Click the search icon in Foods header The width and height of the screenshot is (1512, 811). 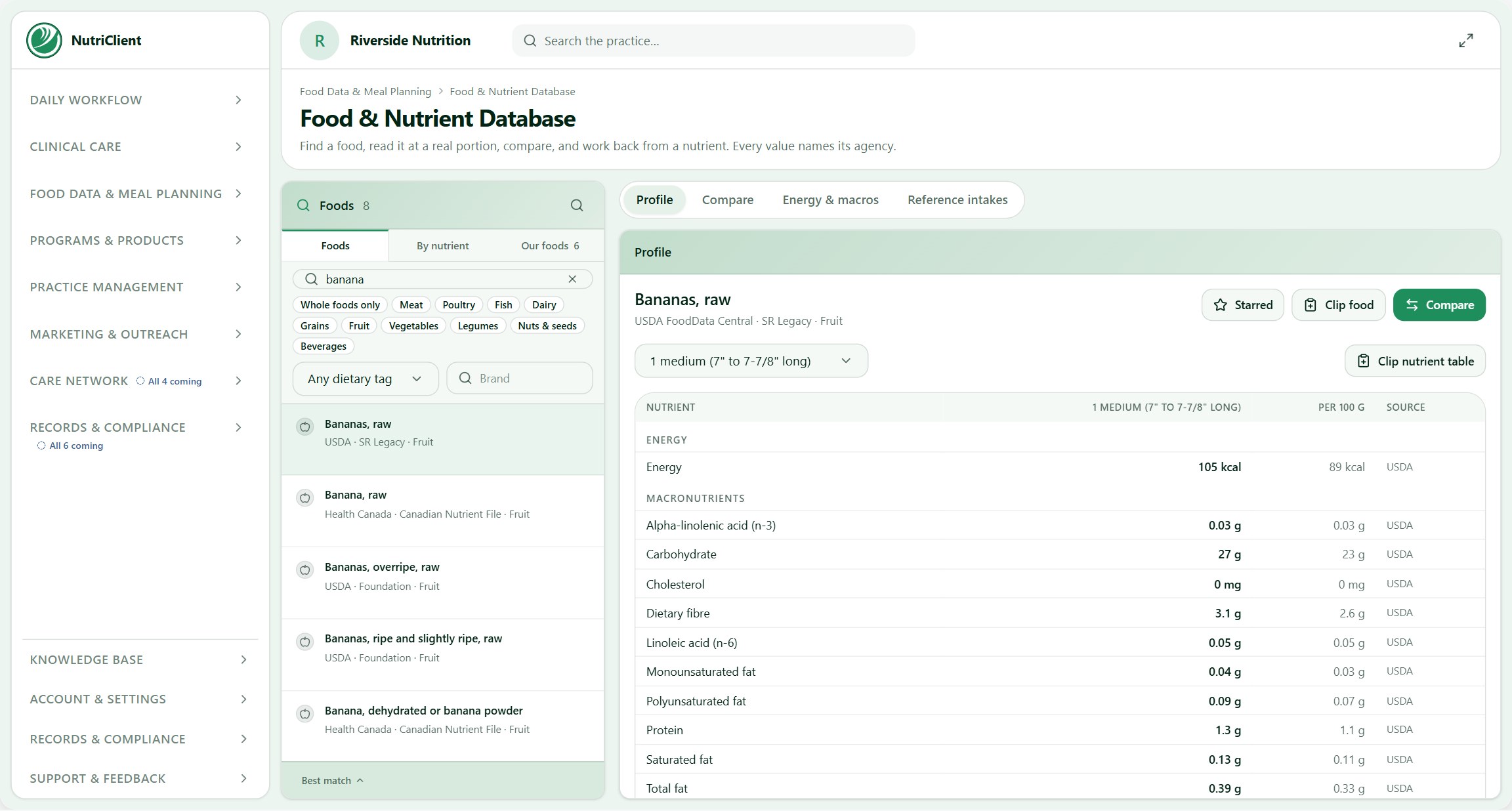point(577,205)
